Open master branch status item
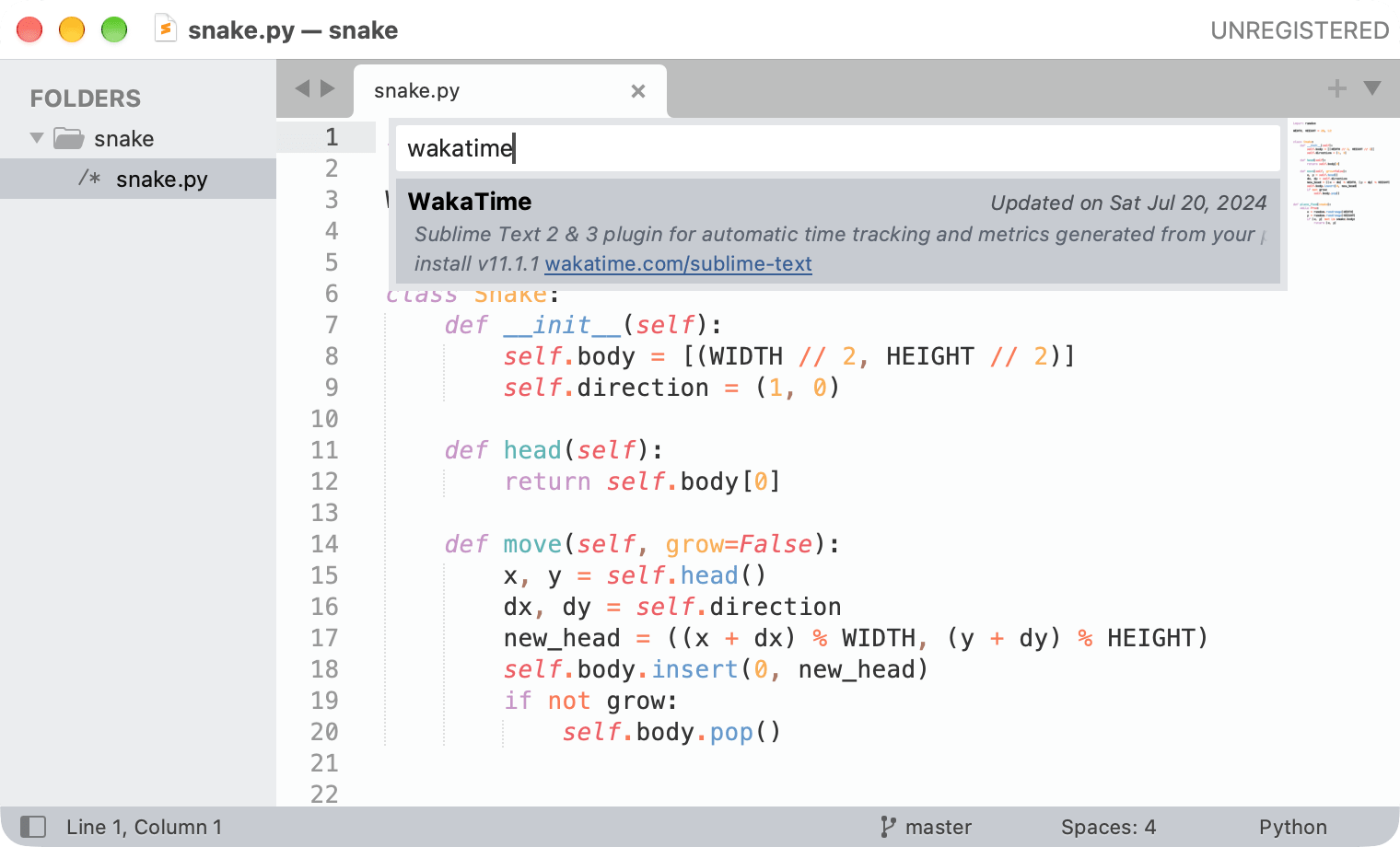This screenshot has width=1400, height=847. 939,827
